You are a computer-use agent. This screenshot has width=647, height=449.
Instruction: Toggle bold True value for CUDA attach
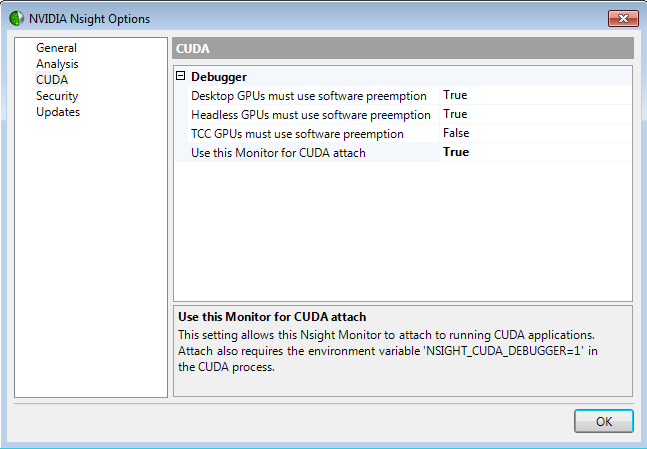coord(456,152)
